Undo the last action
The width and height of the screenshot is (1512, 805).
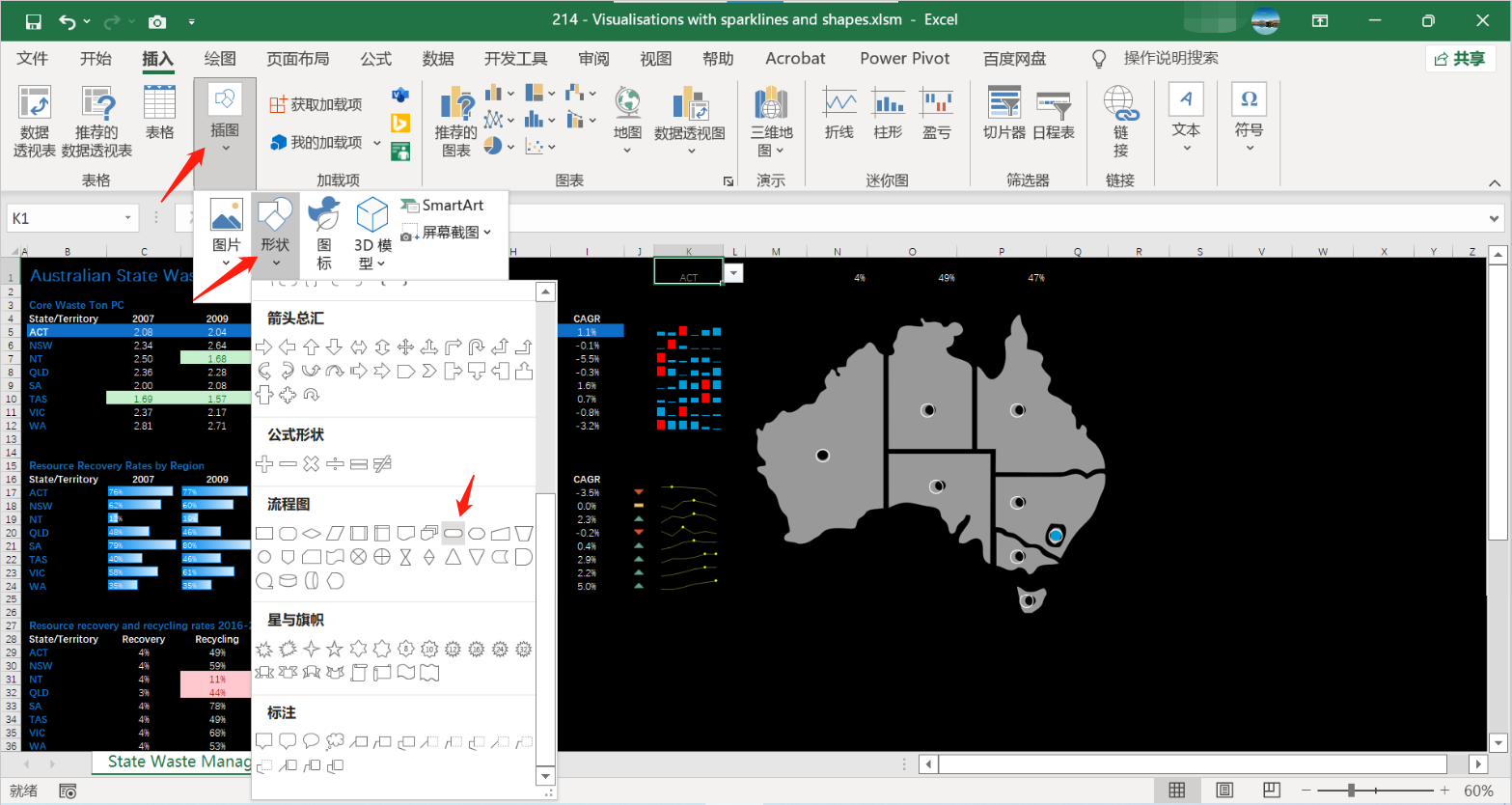[67, 21]
